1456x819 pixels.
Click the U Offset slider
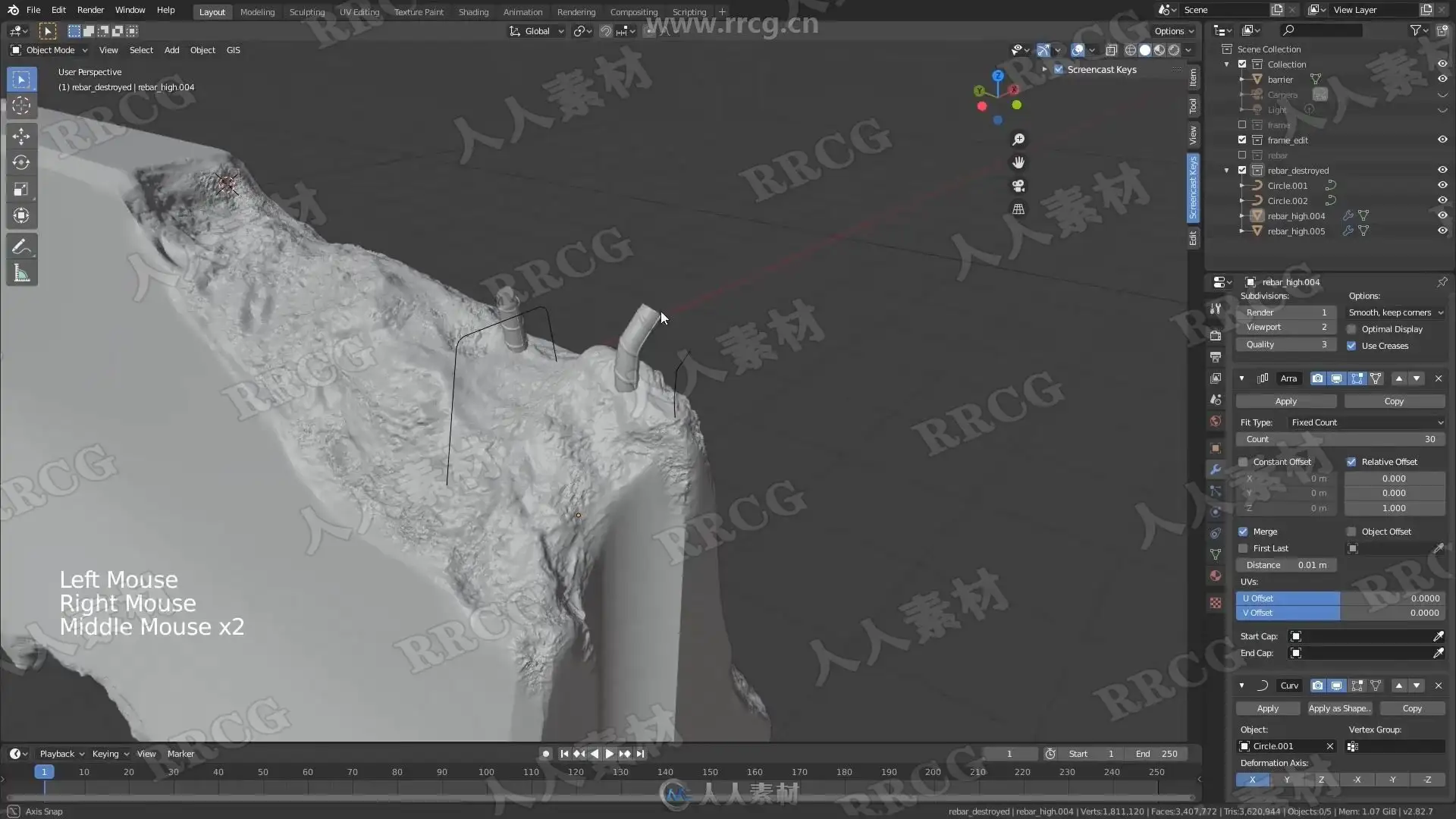pyautogui.click(x=1340, y=598)
